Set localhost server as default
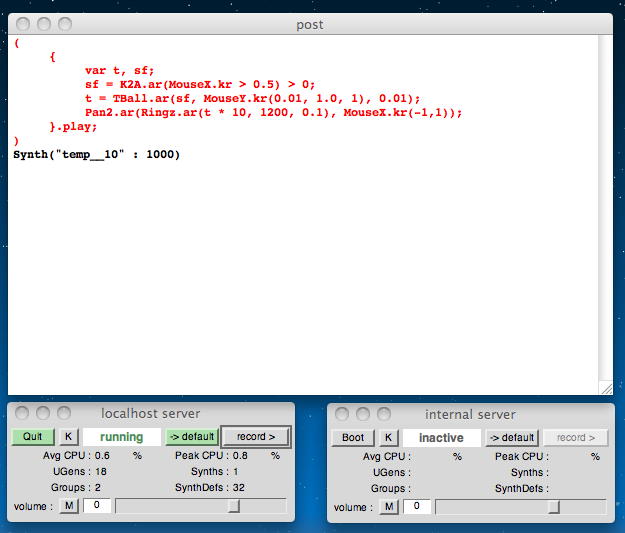 point(192,437)
